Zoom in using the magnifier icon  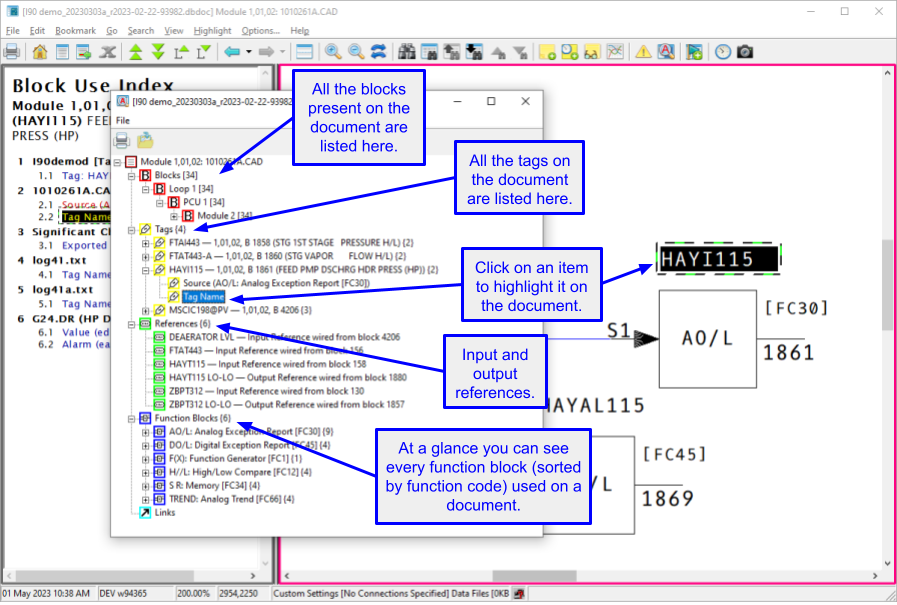click(x=332, y=51)
